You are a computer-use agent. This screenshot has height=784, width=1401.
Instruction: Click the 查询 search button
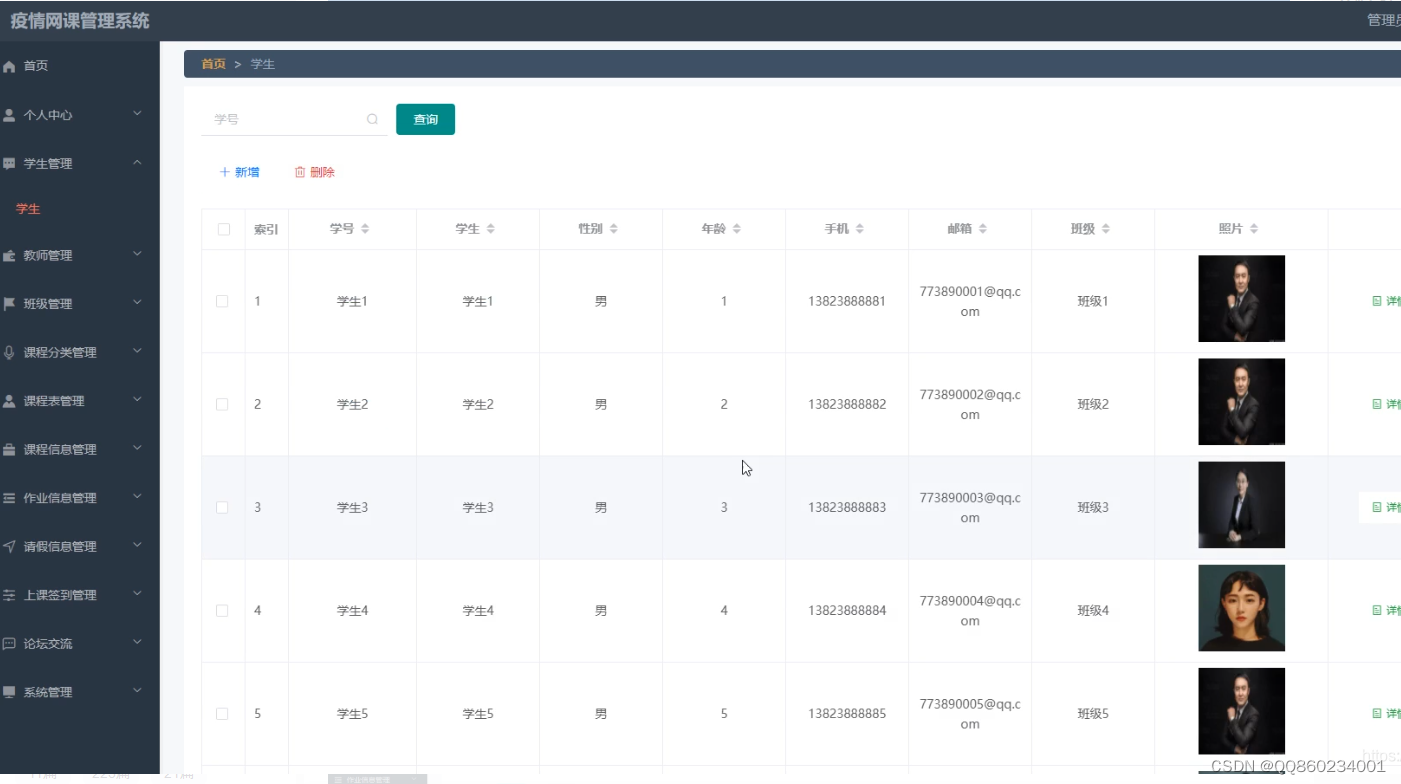coord(425,119)
